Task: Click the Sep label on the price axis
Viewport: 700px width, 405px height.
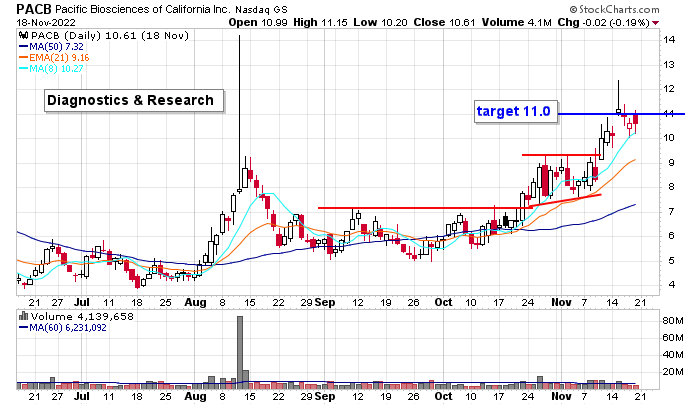Action: coord(325,302)
